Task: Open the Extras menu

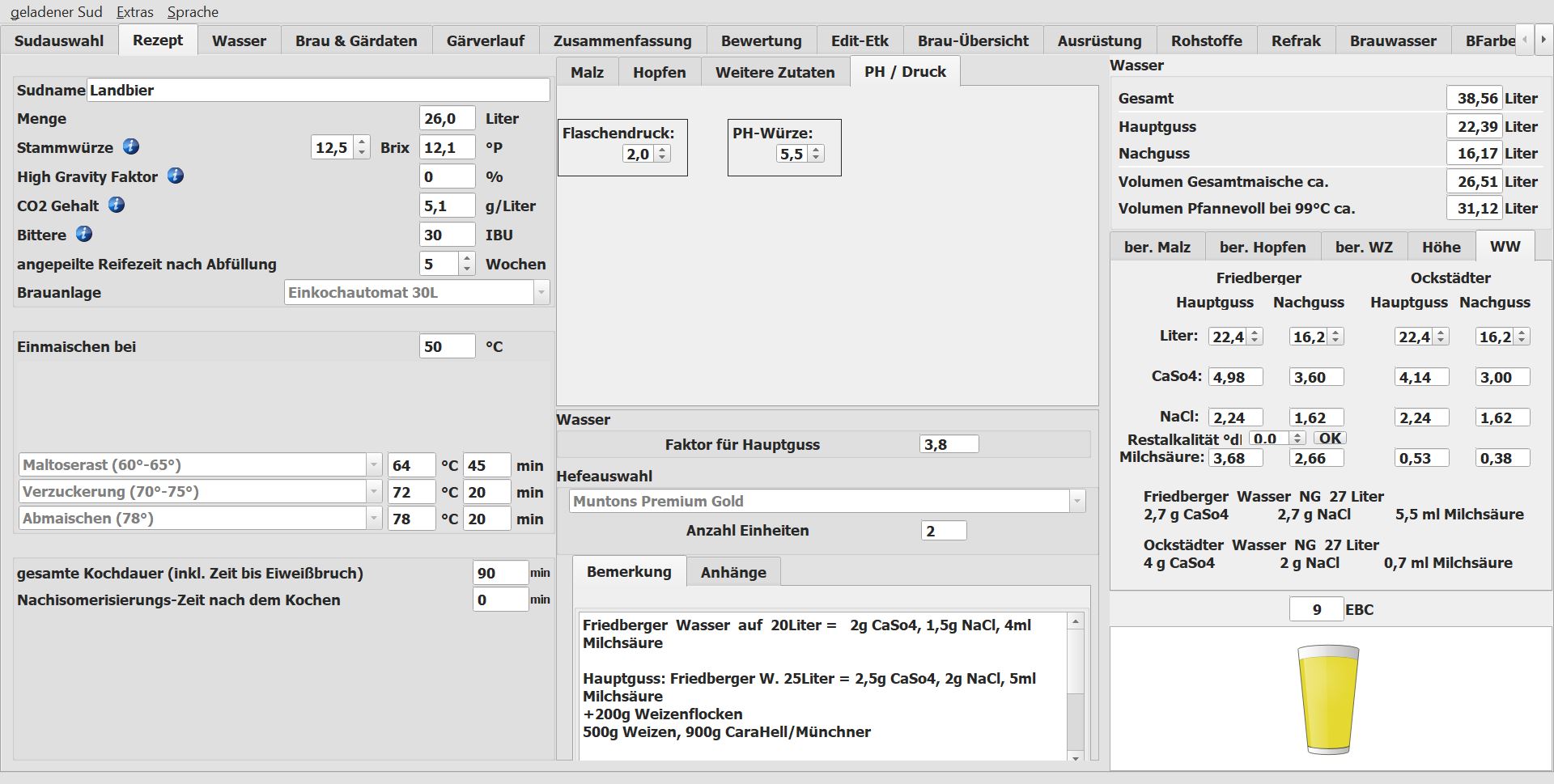Action: click(x=134, y=12)
